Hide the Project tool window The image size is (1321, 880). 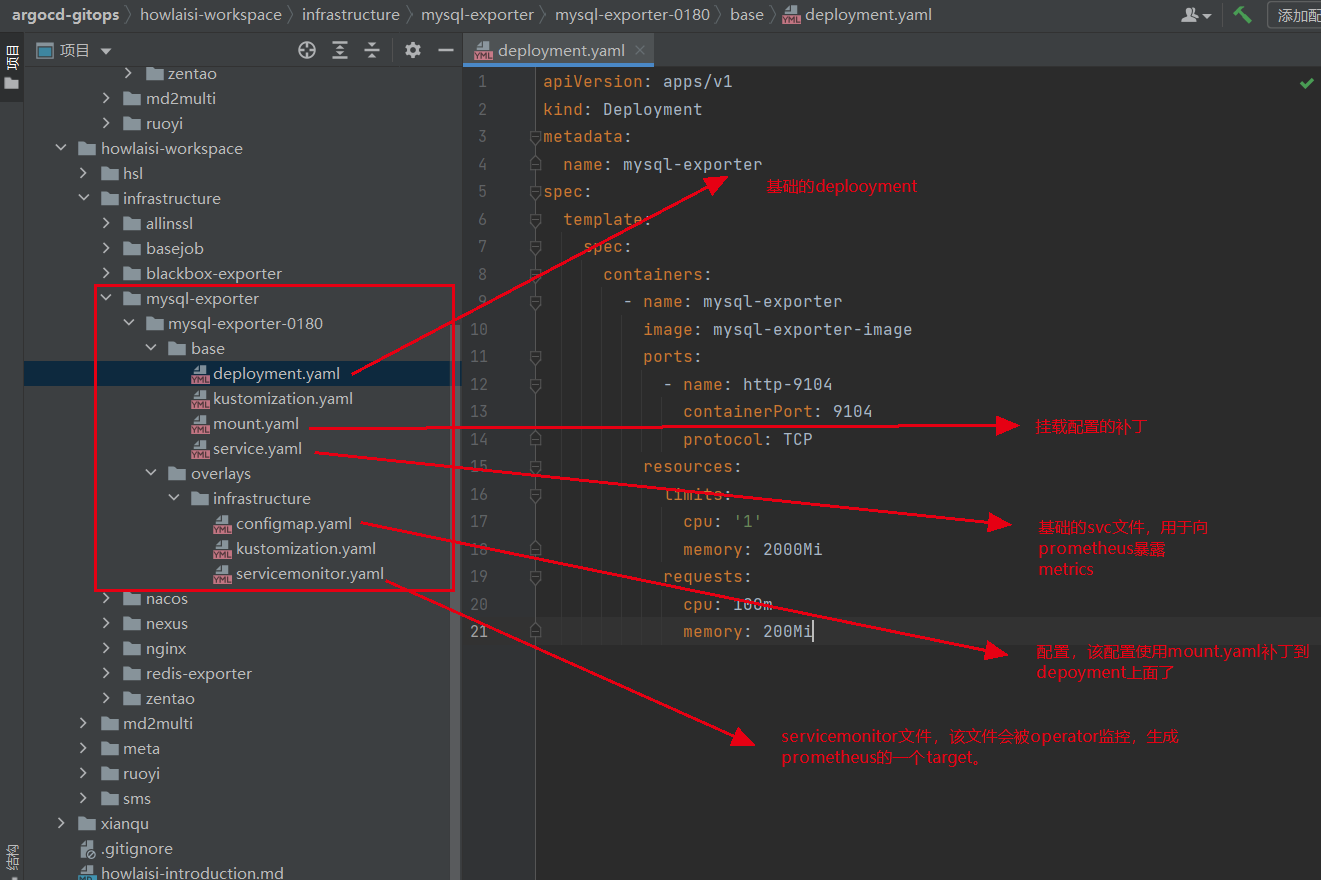click(x=445, y=48)
